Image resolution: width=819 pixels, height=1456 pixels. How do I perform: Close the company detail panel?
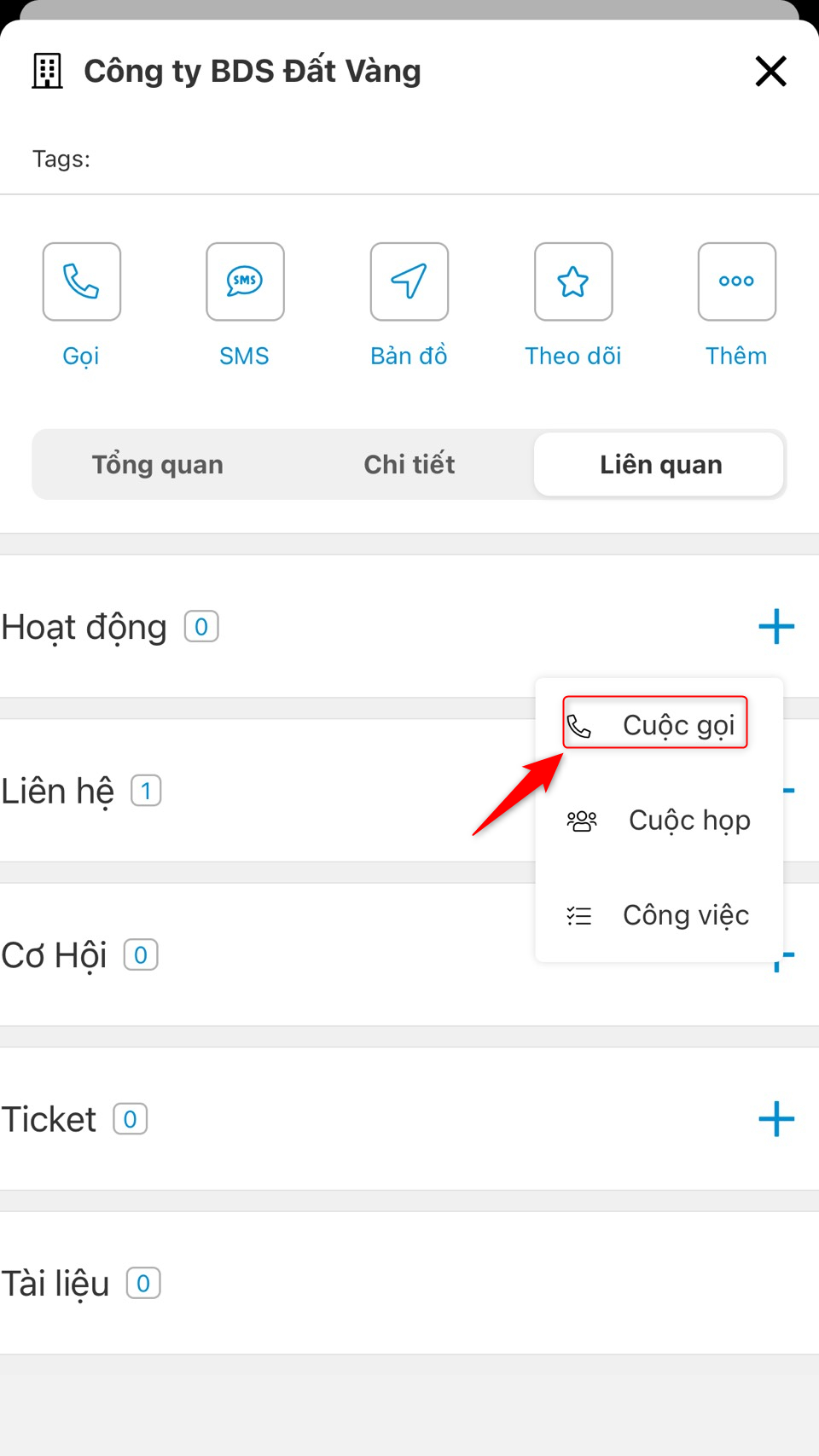[x=770, y=71]
